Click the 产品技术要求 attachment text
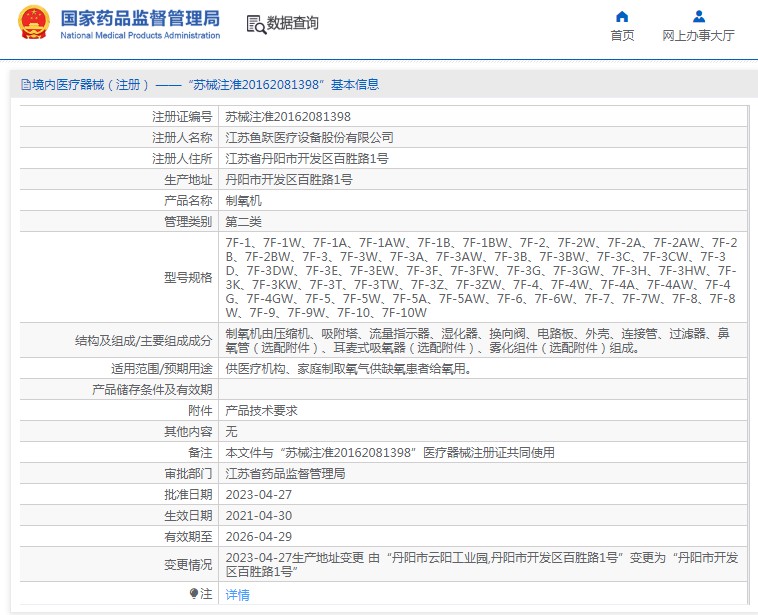Viewport: 758px width, 615px height. (x=261, y=410)
